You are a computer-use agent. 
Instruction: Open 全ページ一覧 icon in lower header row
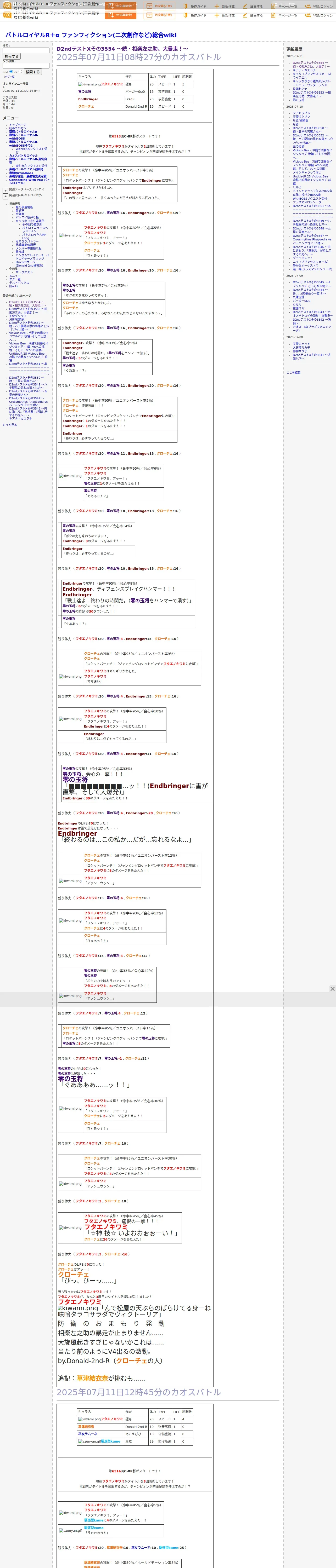(273, 15)
